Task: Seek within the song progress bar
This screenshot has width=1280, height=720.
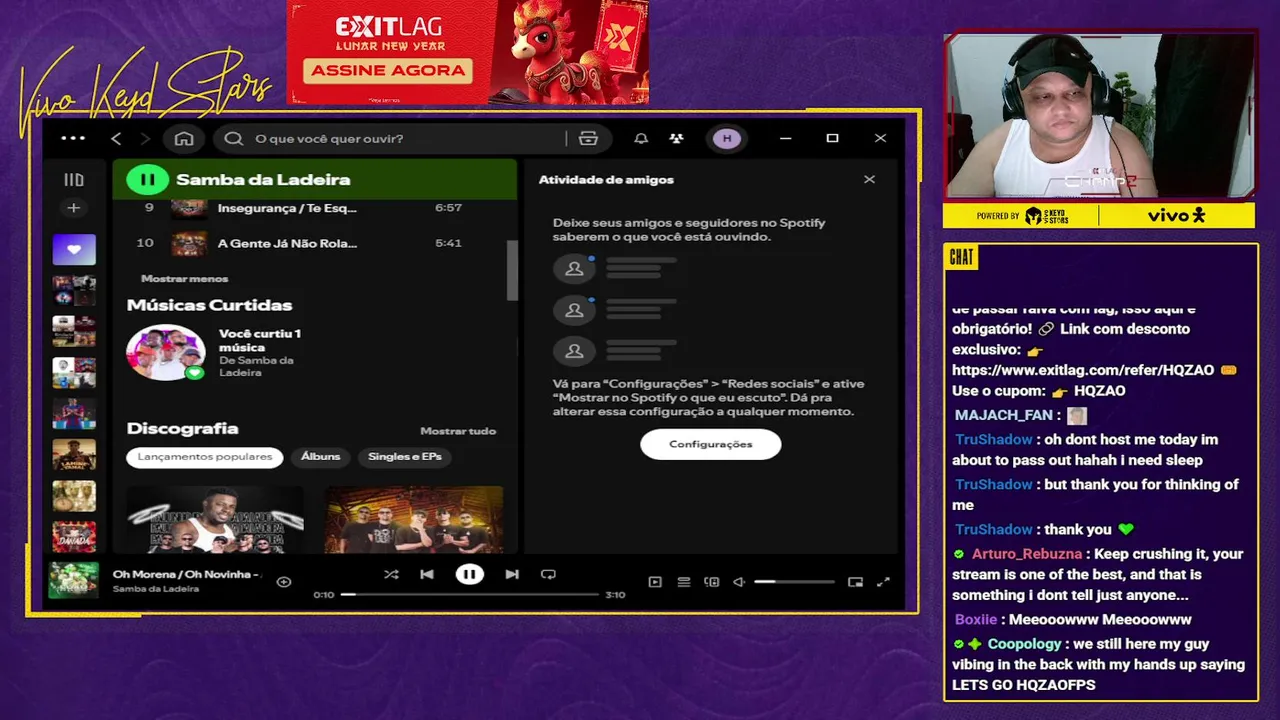Action: [469, 595]
